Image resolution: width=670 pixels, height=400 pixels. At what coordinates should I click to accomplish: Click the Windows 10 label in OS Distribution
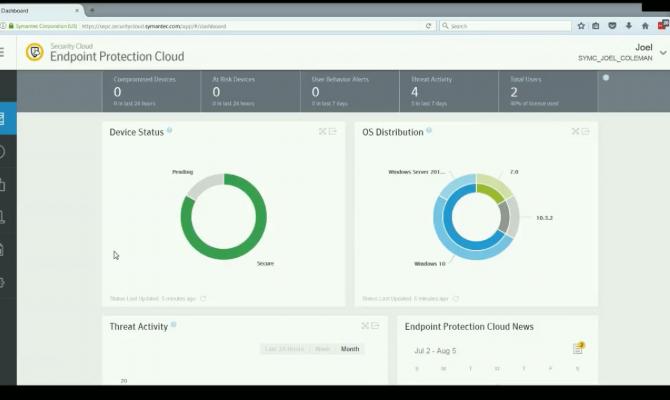430,264
